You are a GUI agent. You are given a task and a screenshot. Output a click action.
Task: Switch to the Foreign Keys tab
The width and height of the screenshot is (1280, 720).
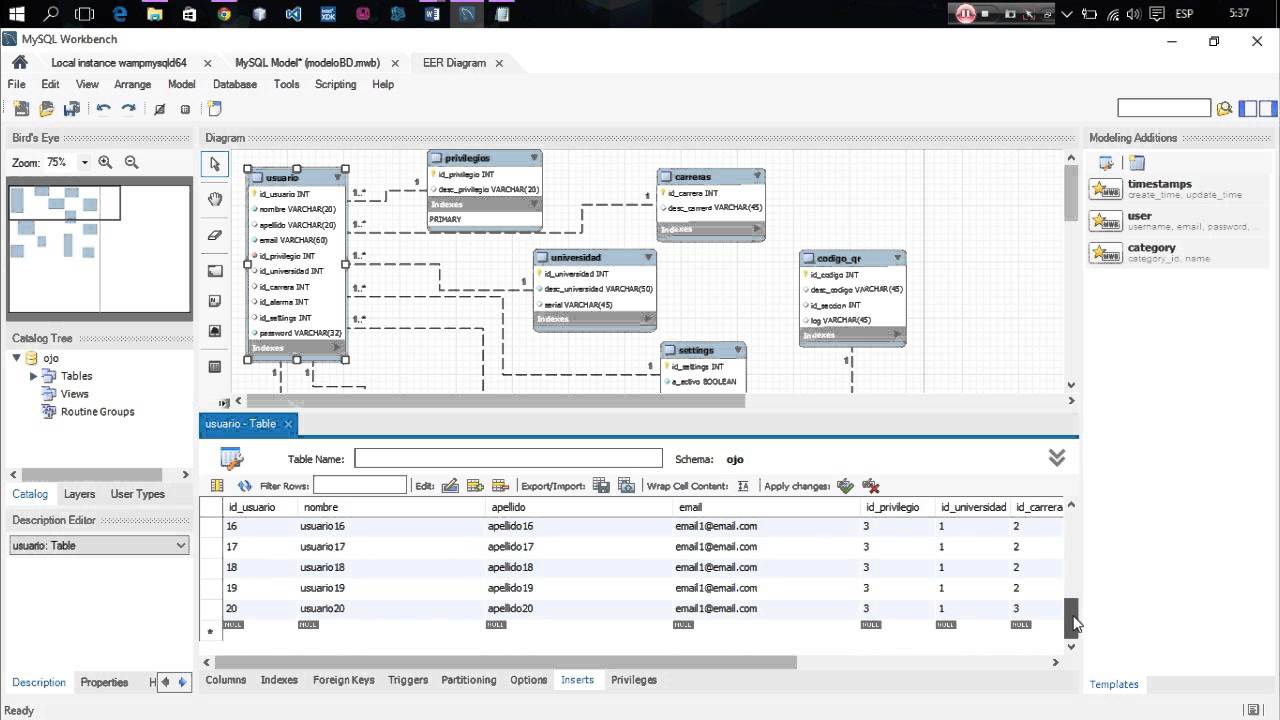[x=343, y=680]
